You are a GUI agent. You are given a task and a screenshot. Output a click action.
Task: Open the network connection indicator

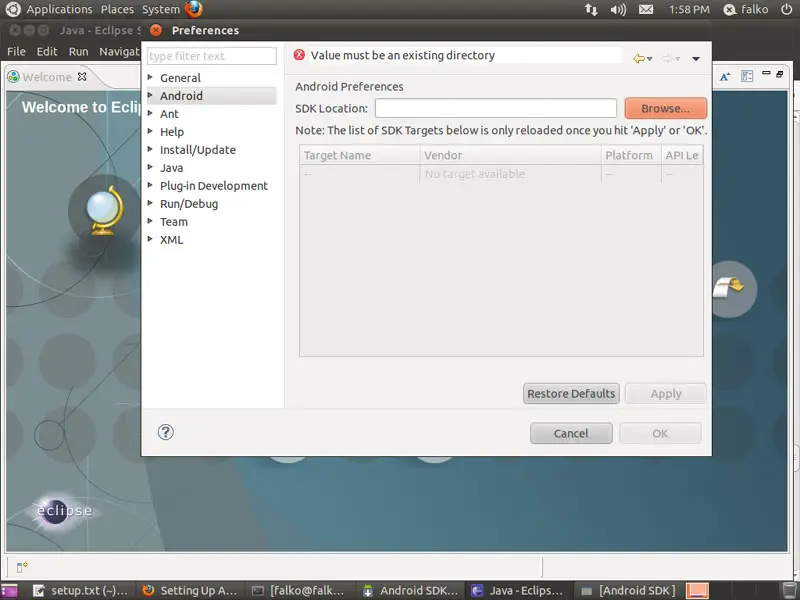click(591, 9)
